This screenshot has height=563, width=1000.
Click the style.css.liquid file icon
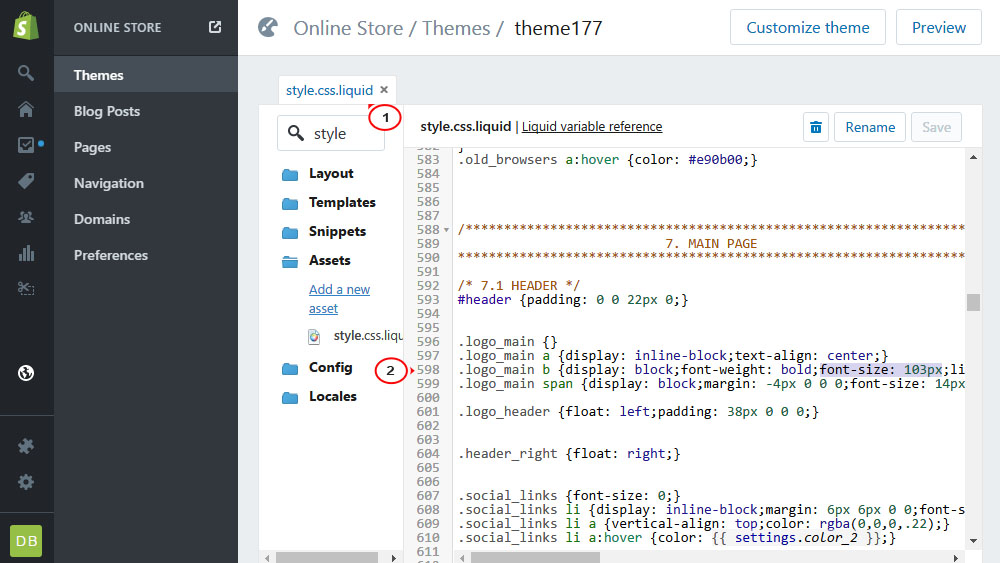tap(314, 336)
